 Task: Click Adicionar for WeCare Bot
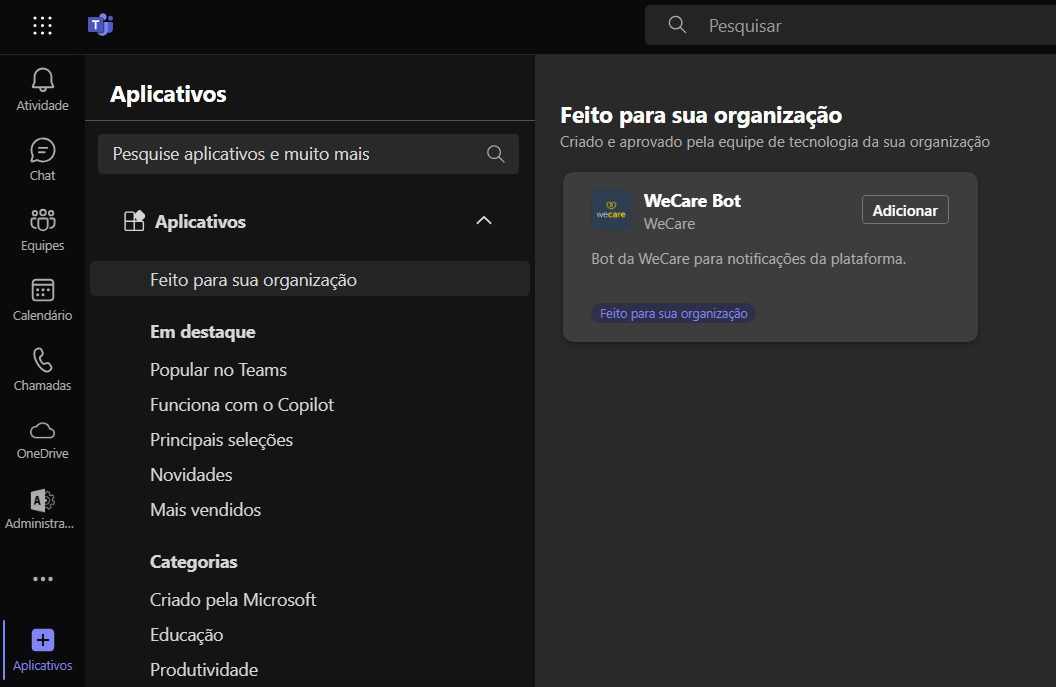pos(905,210)
